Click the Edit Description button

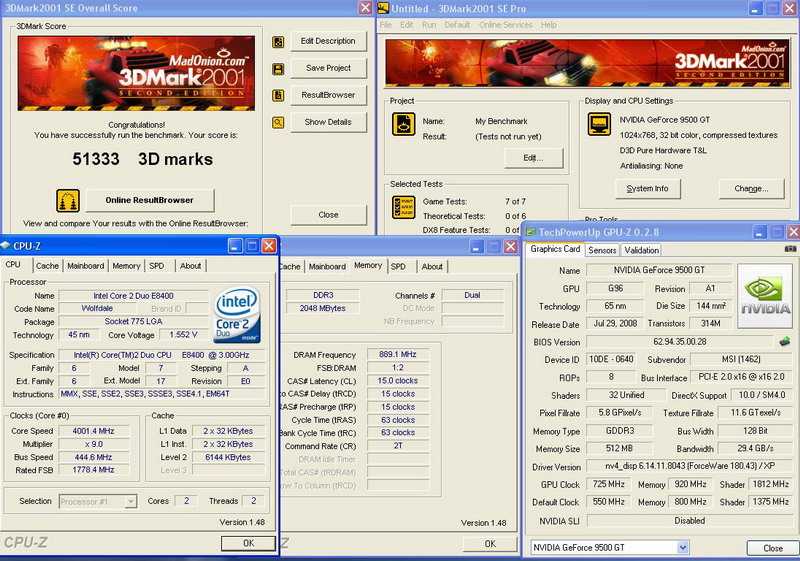328,41
